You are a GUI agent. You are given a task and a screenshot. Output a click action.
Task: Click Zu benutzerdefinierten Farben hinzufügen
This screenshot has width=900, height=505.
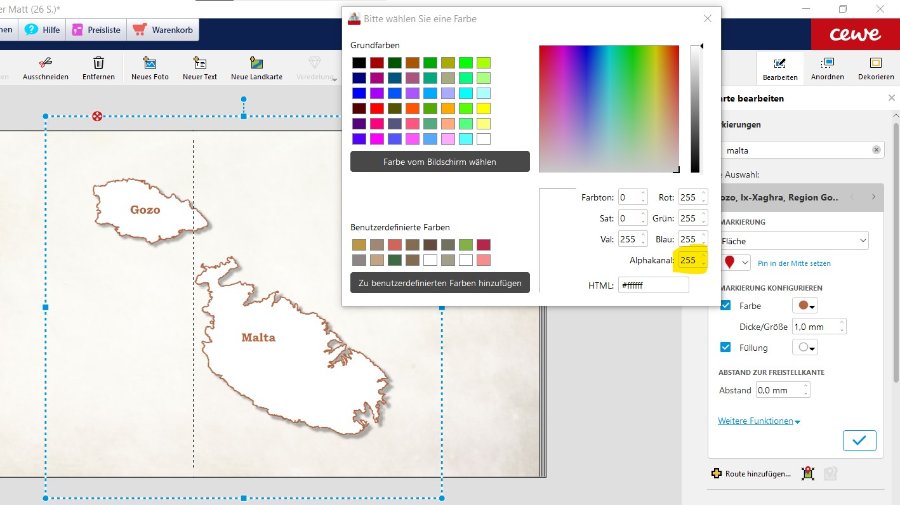click(440, 283)
